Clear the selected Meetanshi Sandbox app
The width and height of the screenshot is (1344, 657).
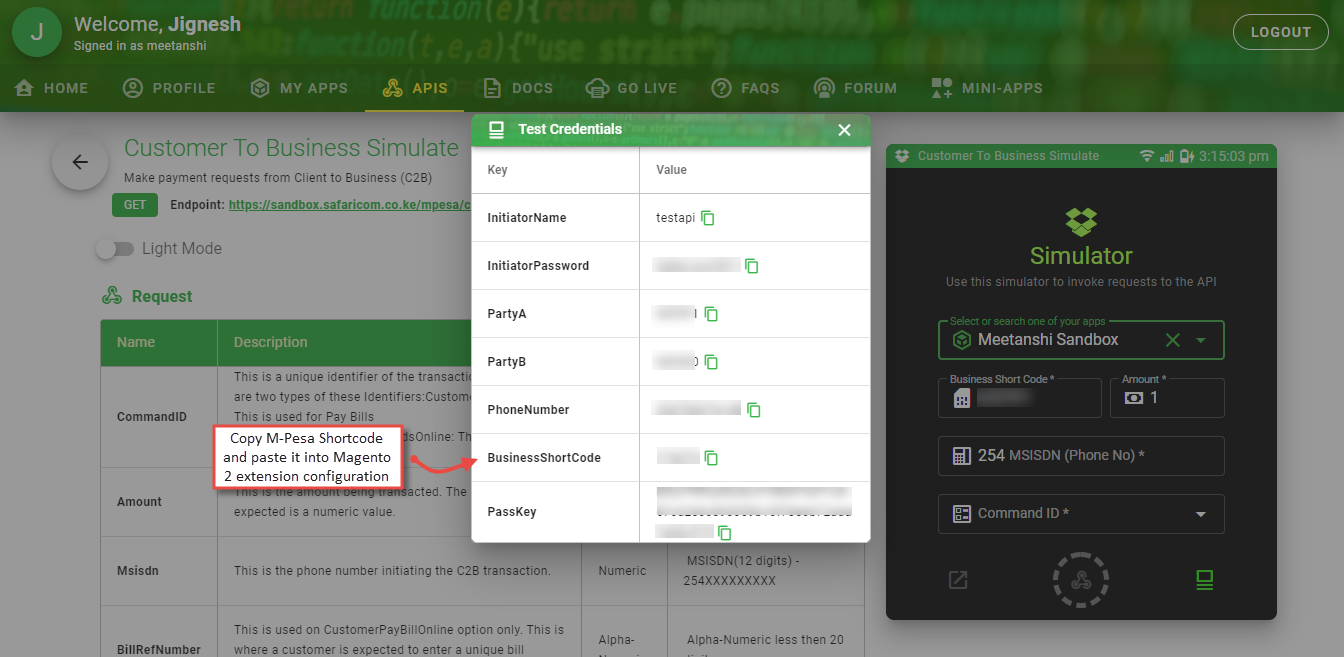[1173, 340]
